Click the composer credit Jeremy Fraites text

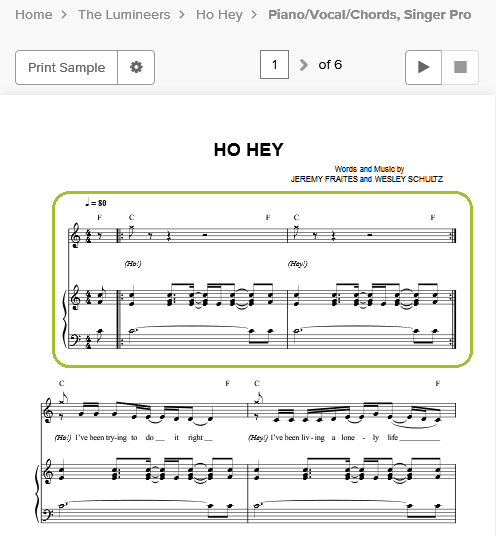click(x=324, y=179)
